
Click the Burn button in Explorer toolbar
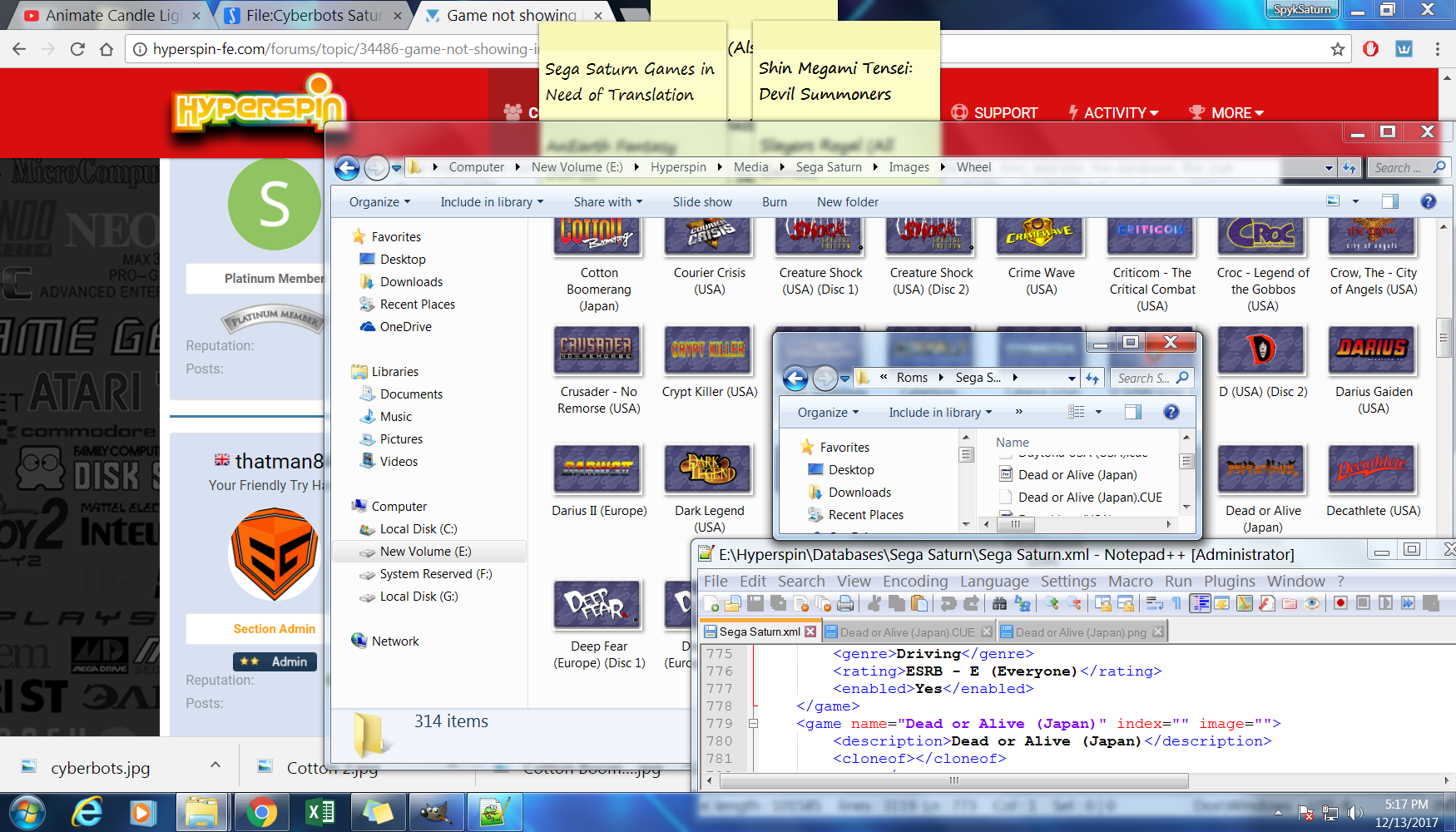(774, 201)
